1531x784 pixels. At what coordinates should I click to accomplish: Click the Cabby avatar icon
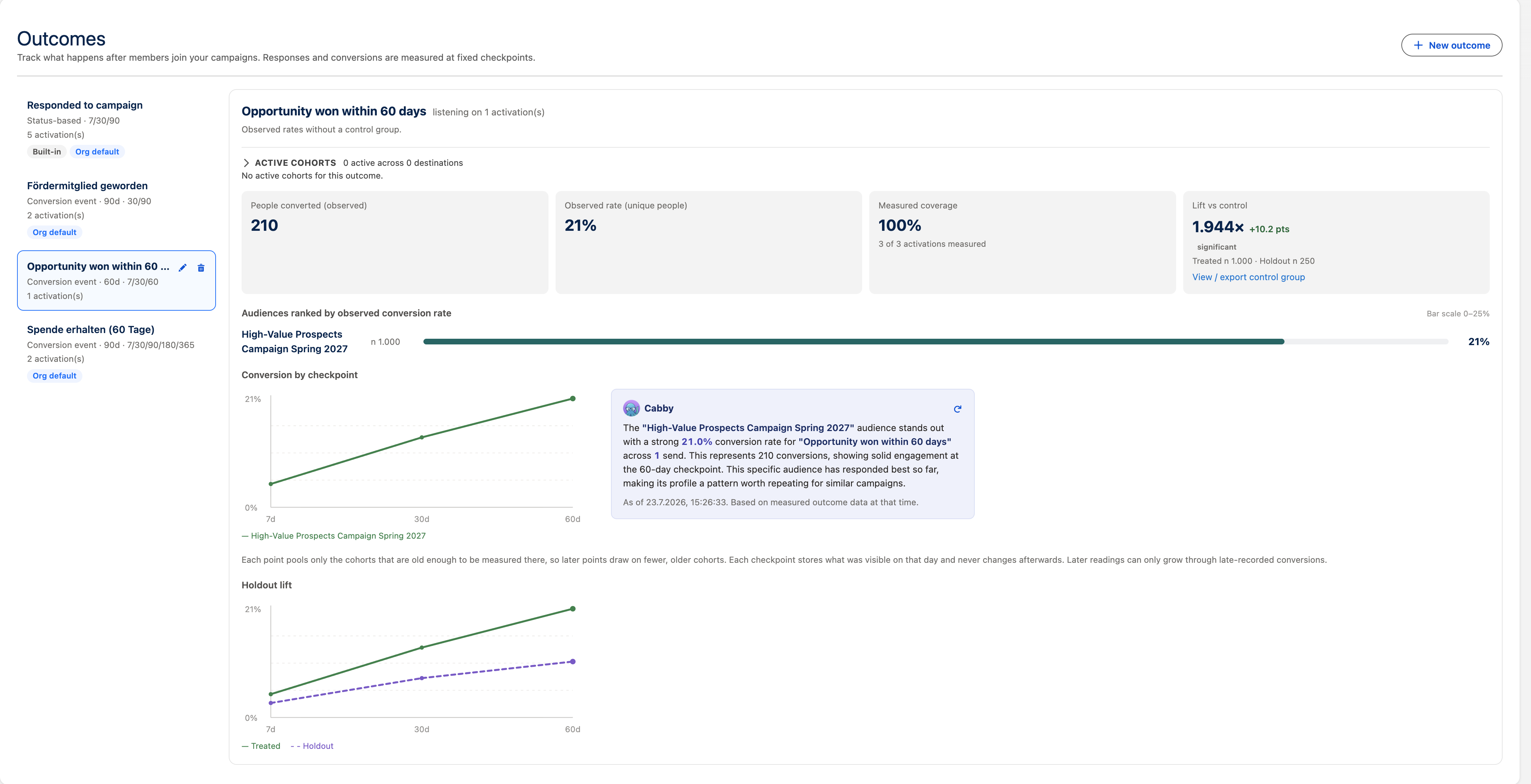[631, 408]
